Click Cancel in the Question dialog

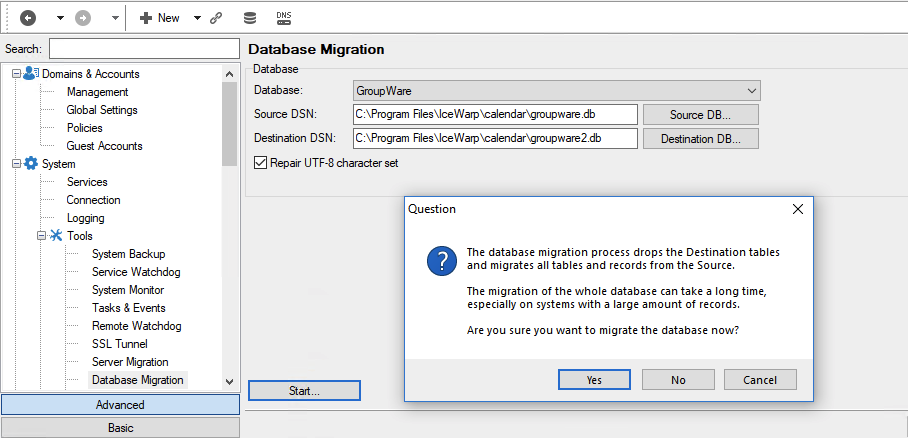click(x=760, y=379)
